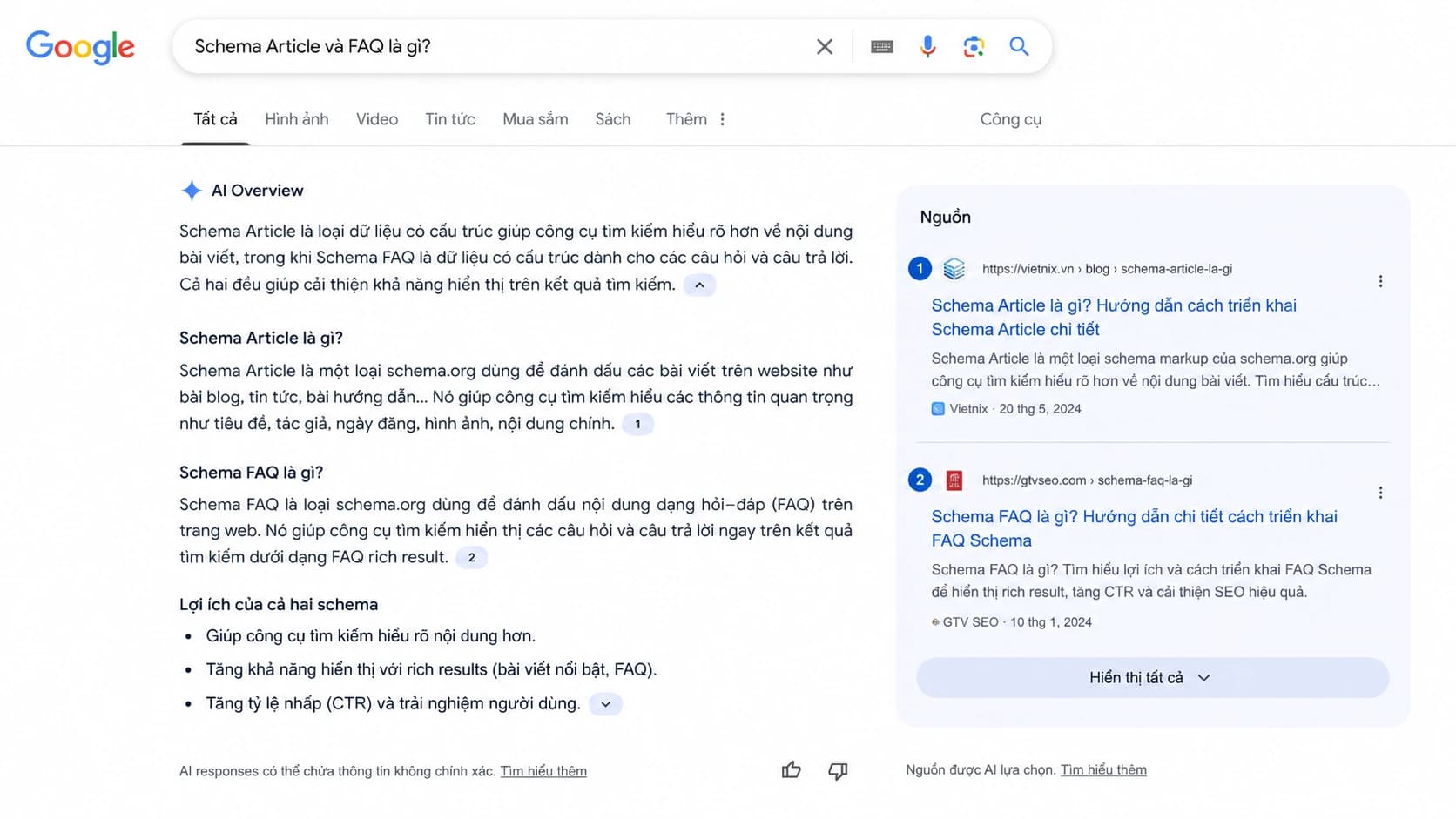Screen dimensions: 1456x819
Task: Click the Google logo
Action: 80,47
